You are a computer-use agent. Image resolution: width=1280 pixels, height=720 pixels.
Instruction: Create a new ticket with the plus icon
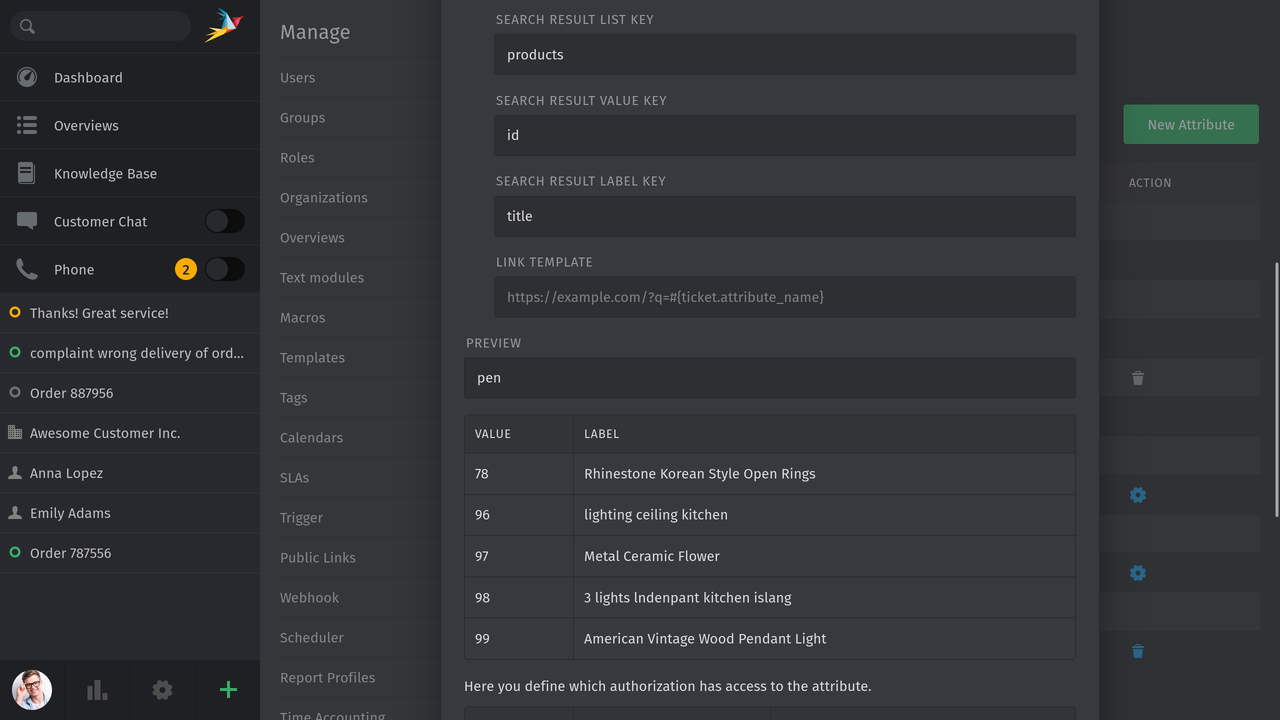[x=228, y=690]
